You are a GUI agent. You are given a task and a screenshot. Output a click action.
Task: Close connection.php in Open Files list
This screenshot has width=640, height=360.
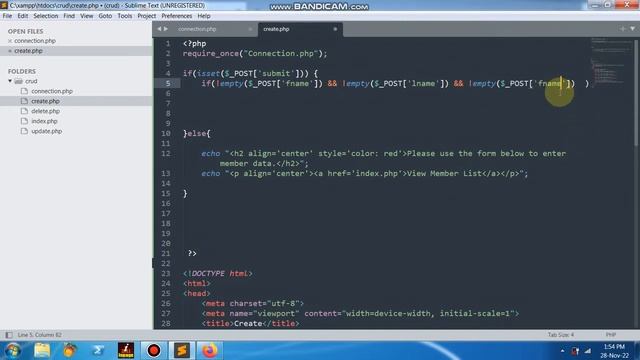click(10, 41)
